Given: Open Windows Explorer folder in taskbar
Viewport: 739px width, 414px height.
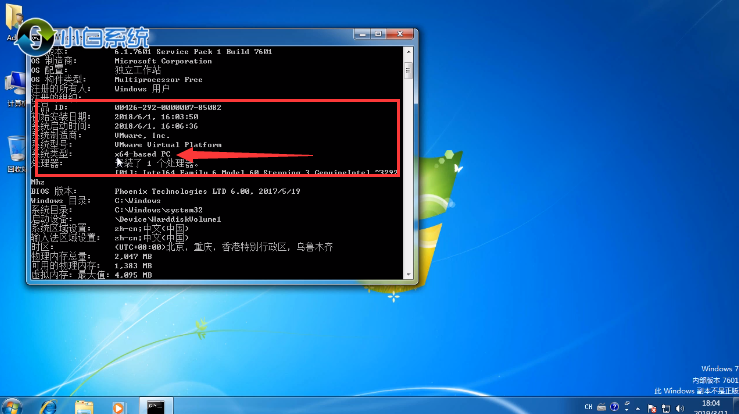Looking at the screenshot, I should (84, 405).
